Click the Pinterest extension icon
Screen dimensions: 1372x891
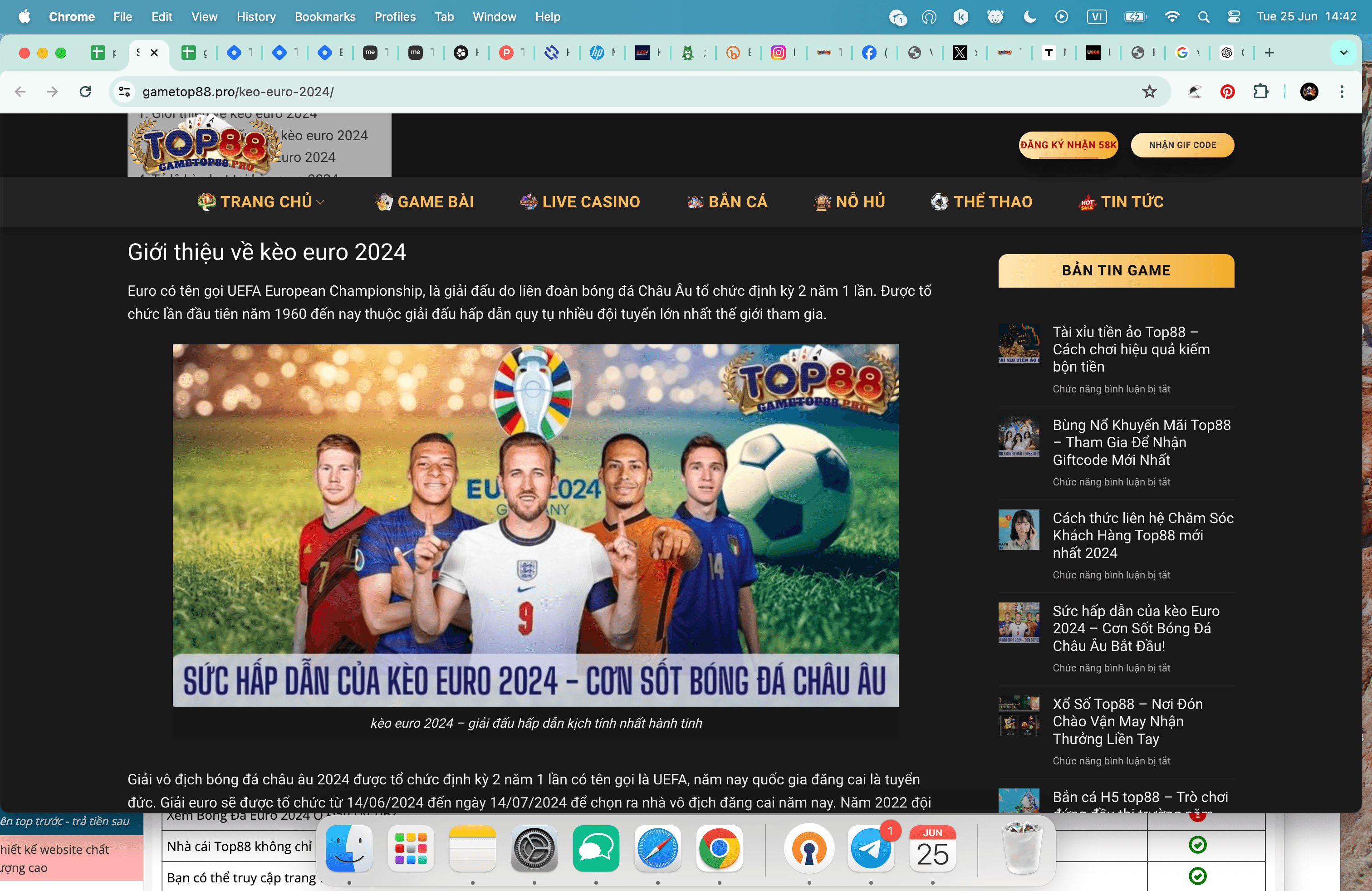1227,92
